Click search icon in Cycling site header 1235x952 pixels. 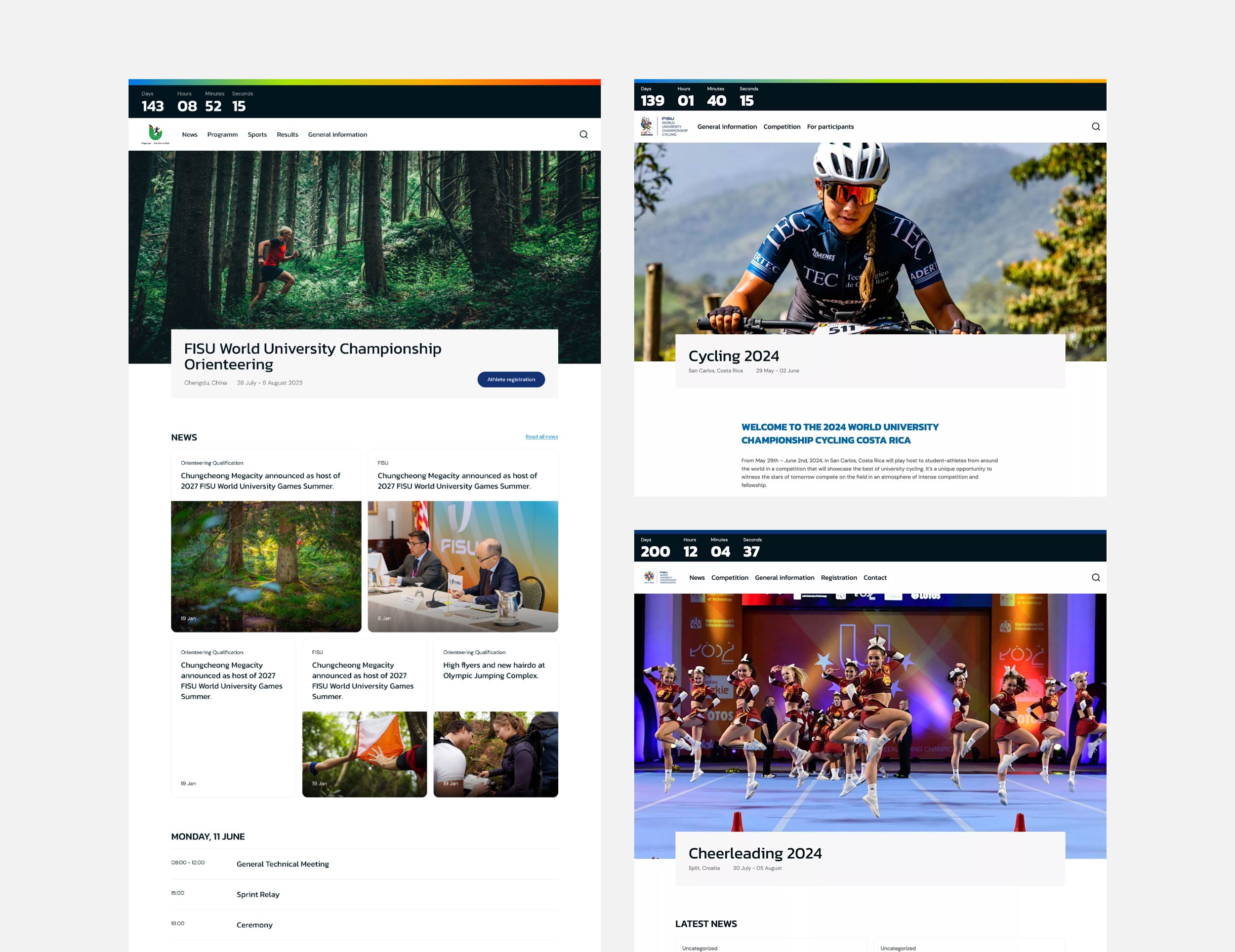click(x=1095, y=126)
